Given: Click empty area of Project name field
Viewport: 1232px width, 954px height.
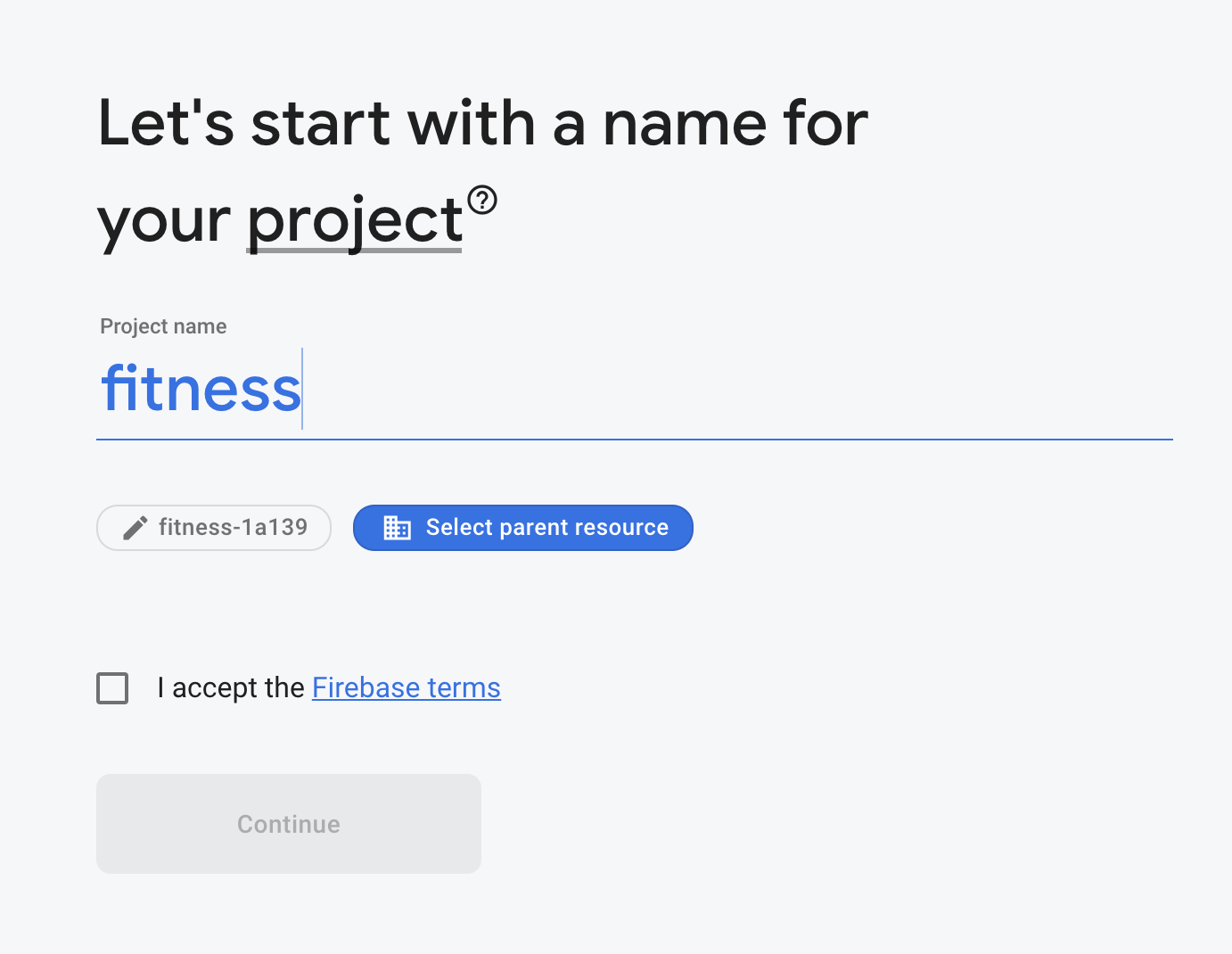Looking at the screenshot, I should pyautogui.click(x=738, y=390).
